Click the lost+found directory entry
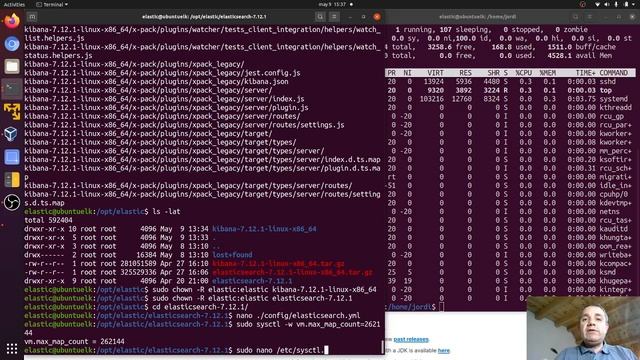The image size is (640, 360). tap(232, 255)
